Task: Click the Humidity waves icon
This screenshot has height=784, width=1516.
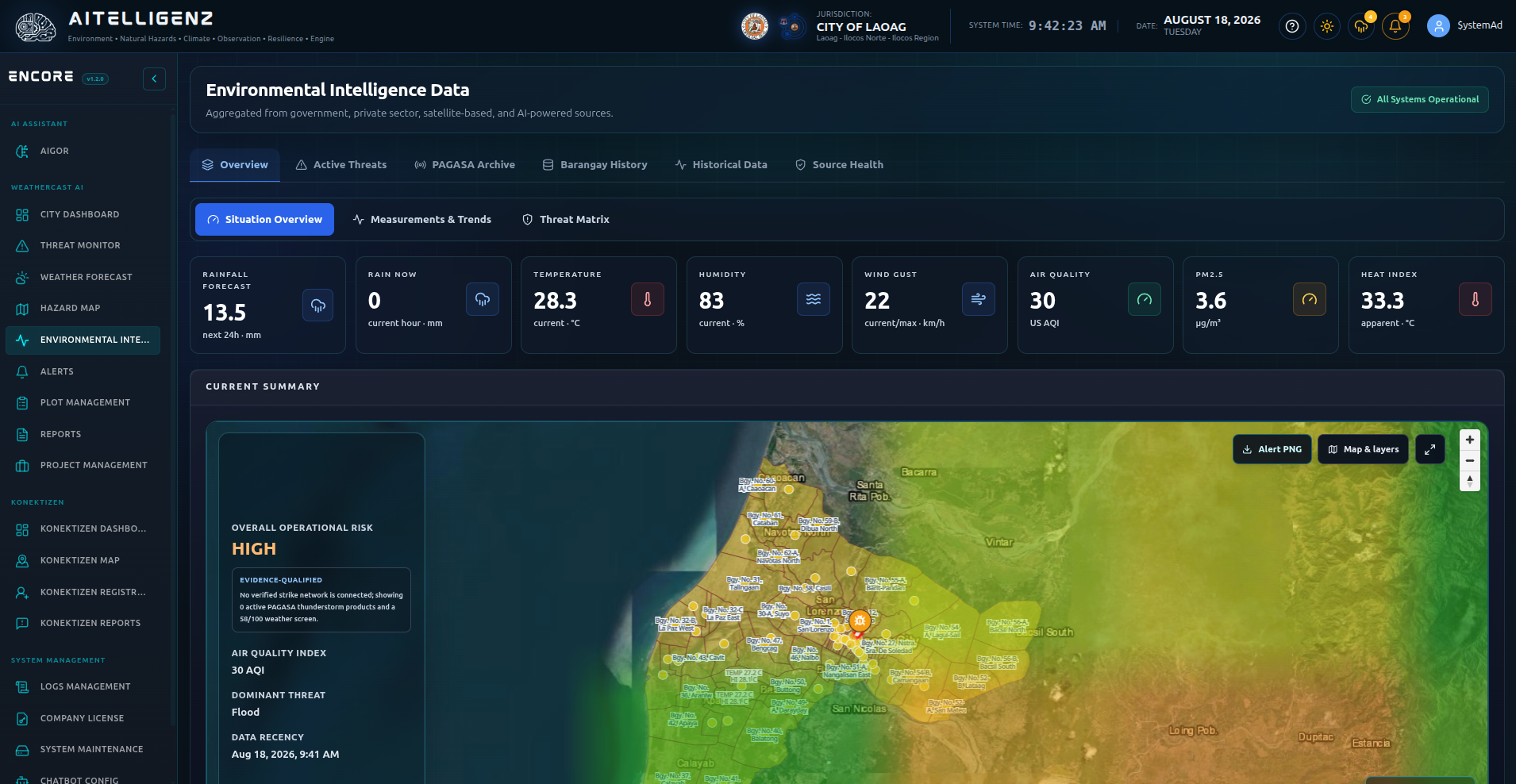Action: (x=814, y=299)
